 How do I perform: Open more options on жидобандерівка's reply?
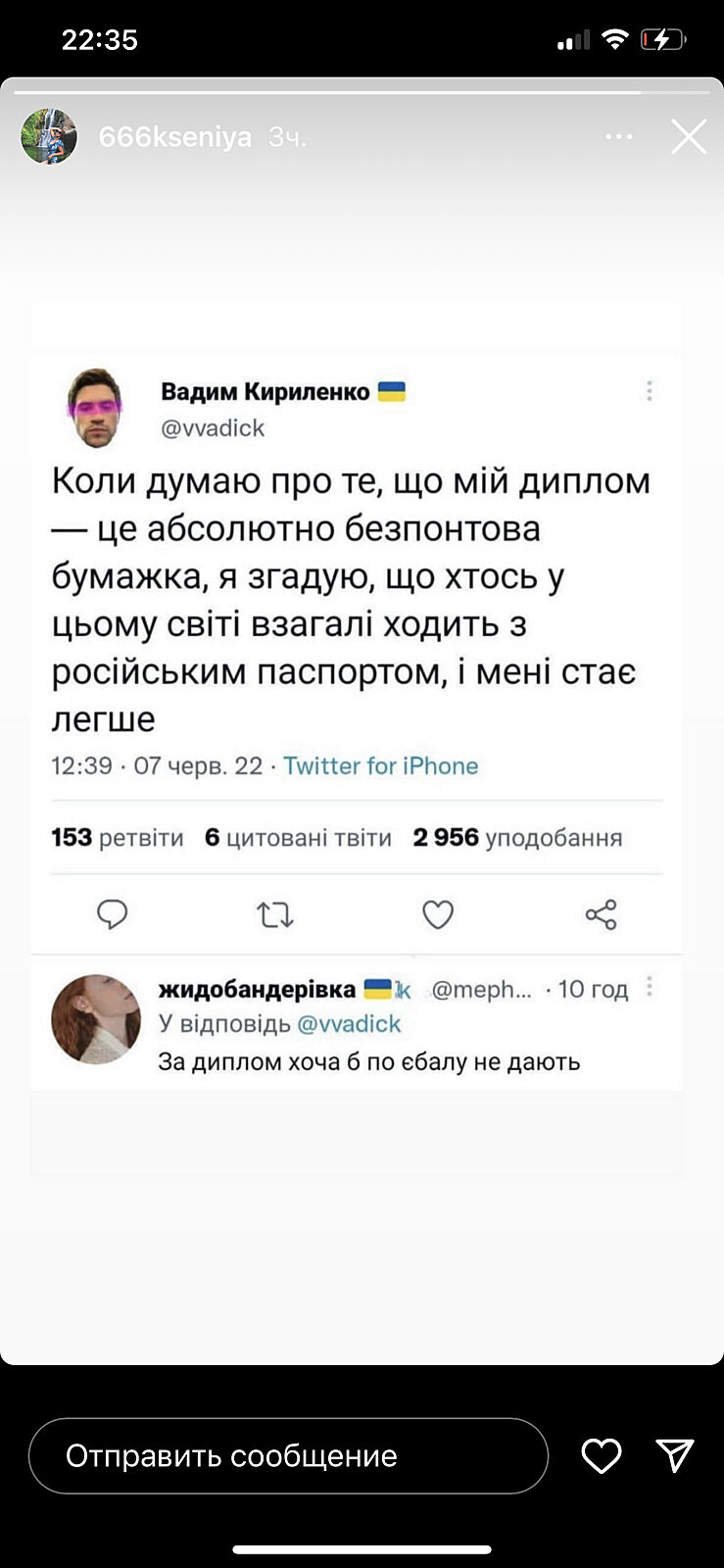[649, 987]
